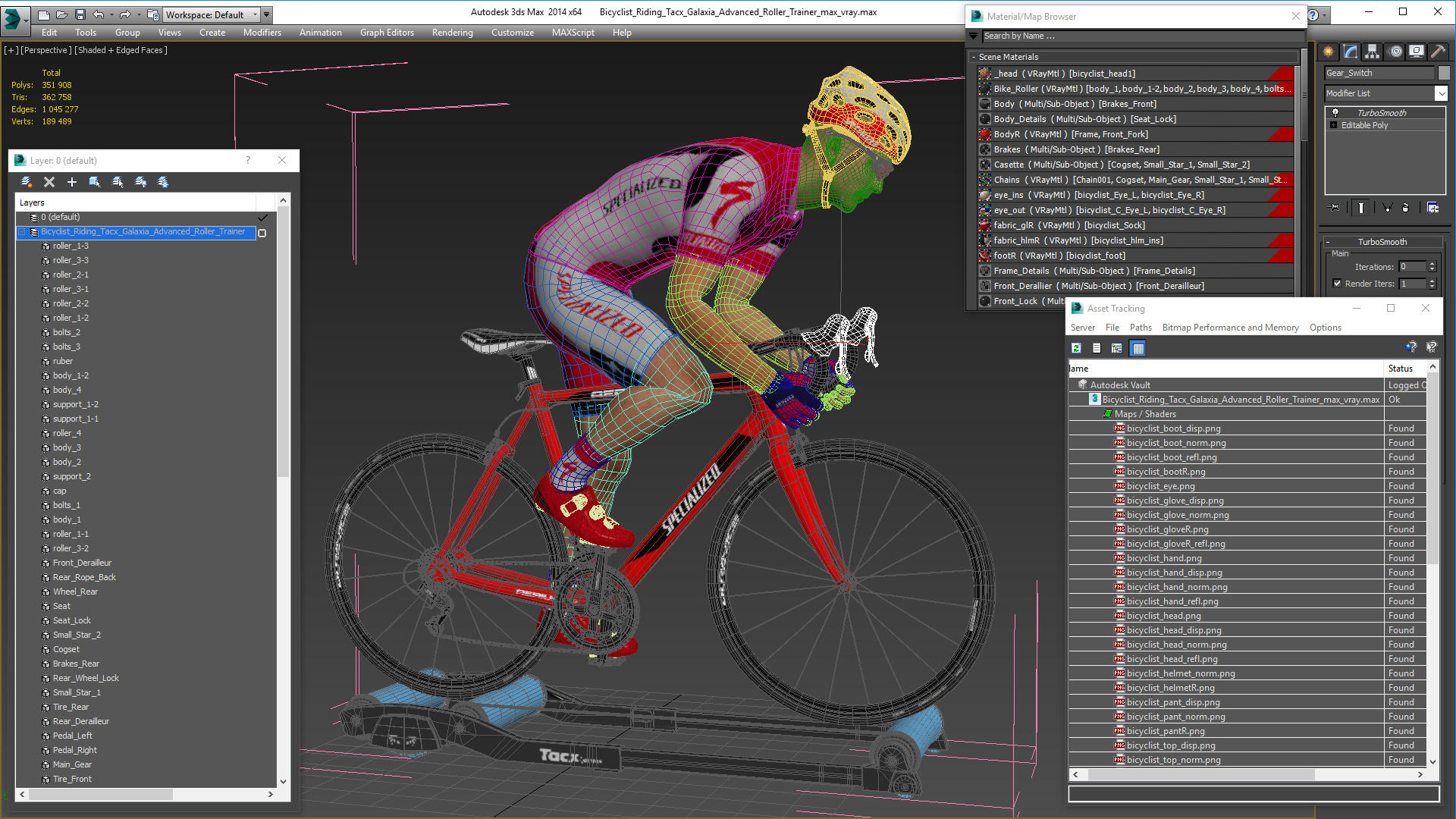This screenshot has width=1456, height=819.
Task: Click Select Highlighted Objects and Layers icon
Action: (x=95, y=182)
